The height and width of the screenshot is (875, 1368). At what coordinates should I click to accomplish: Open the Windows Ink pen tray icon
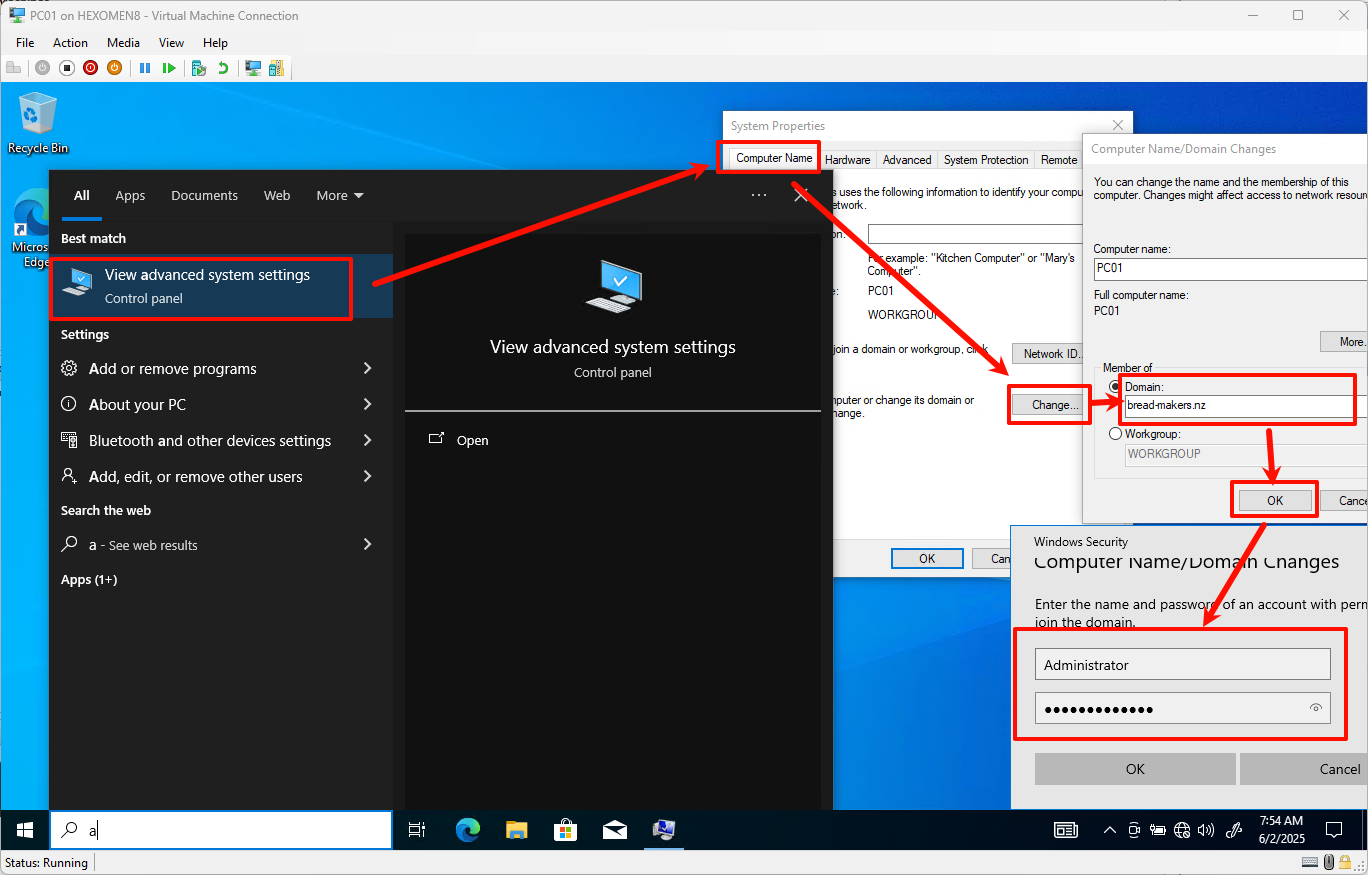[x=1234, y=830]
